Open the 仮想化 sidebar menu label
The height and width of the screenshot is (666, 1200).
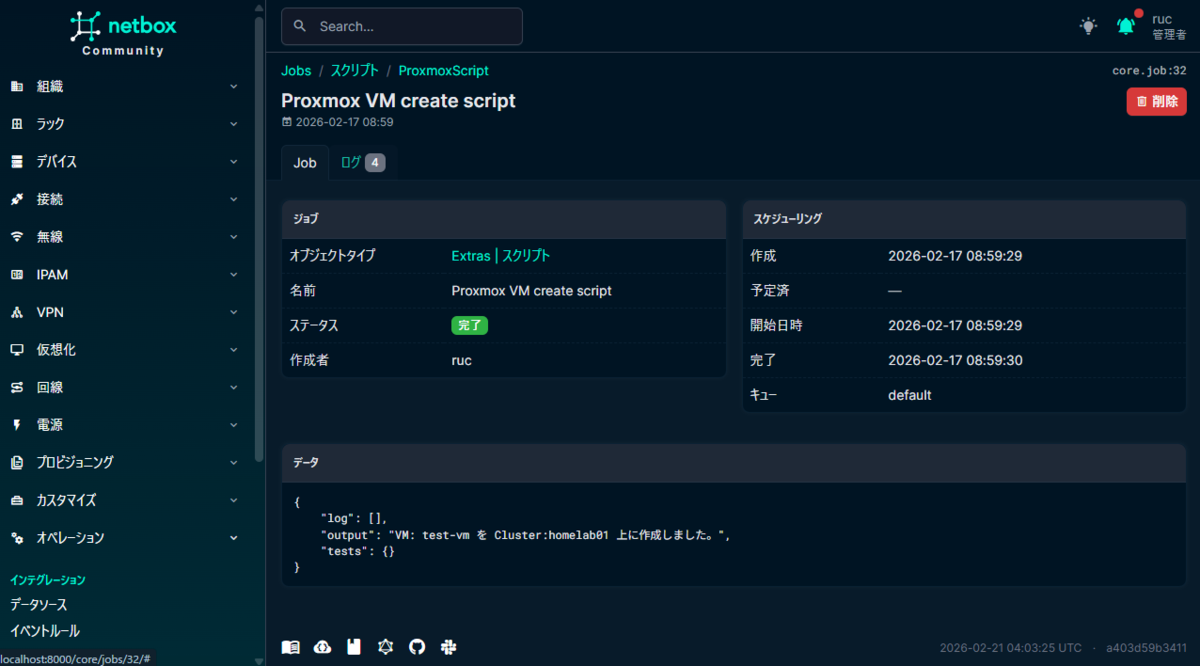56,350
